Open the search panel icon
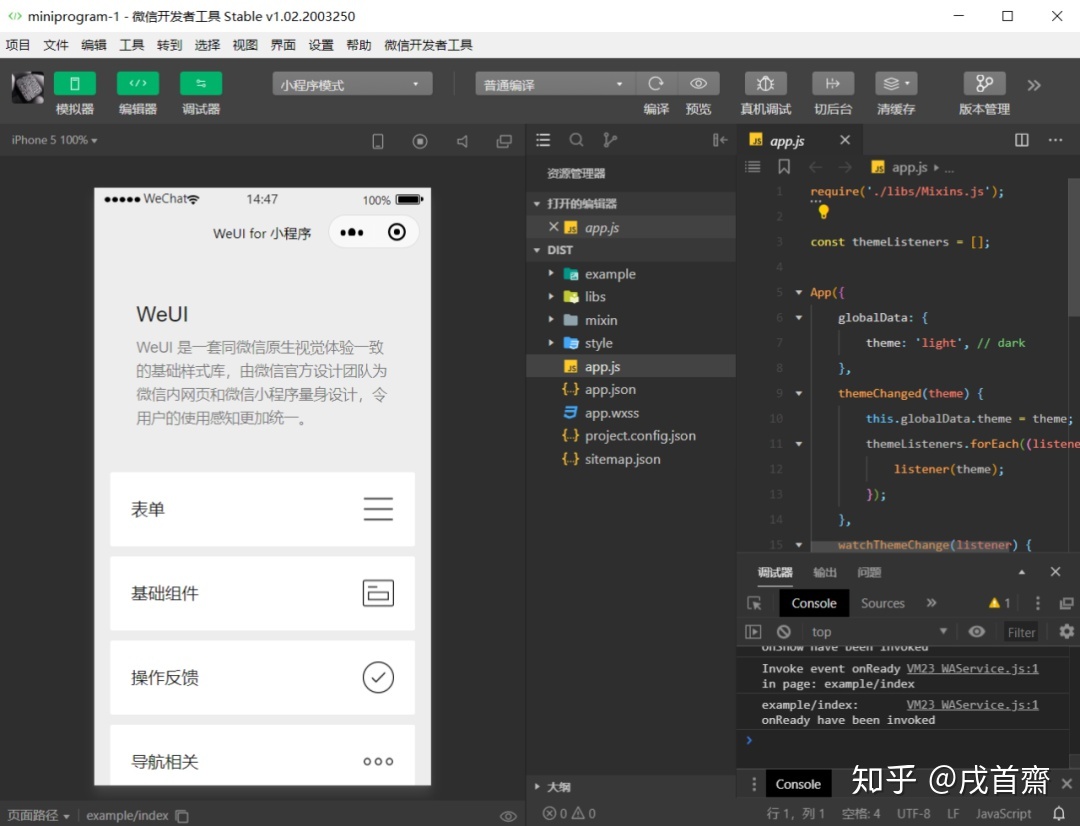The image size is (1080, 826). tap(577, 140)
